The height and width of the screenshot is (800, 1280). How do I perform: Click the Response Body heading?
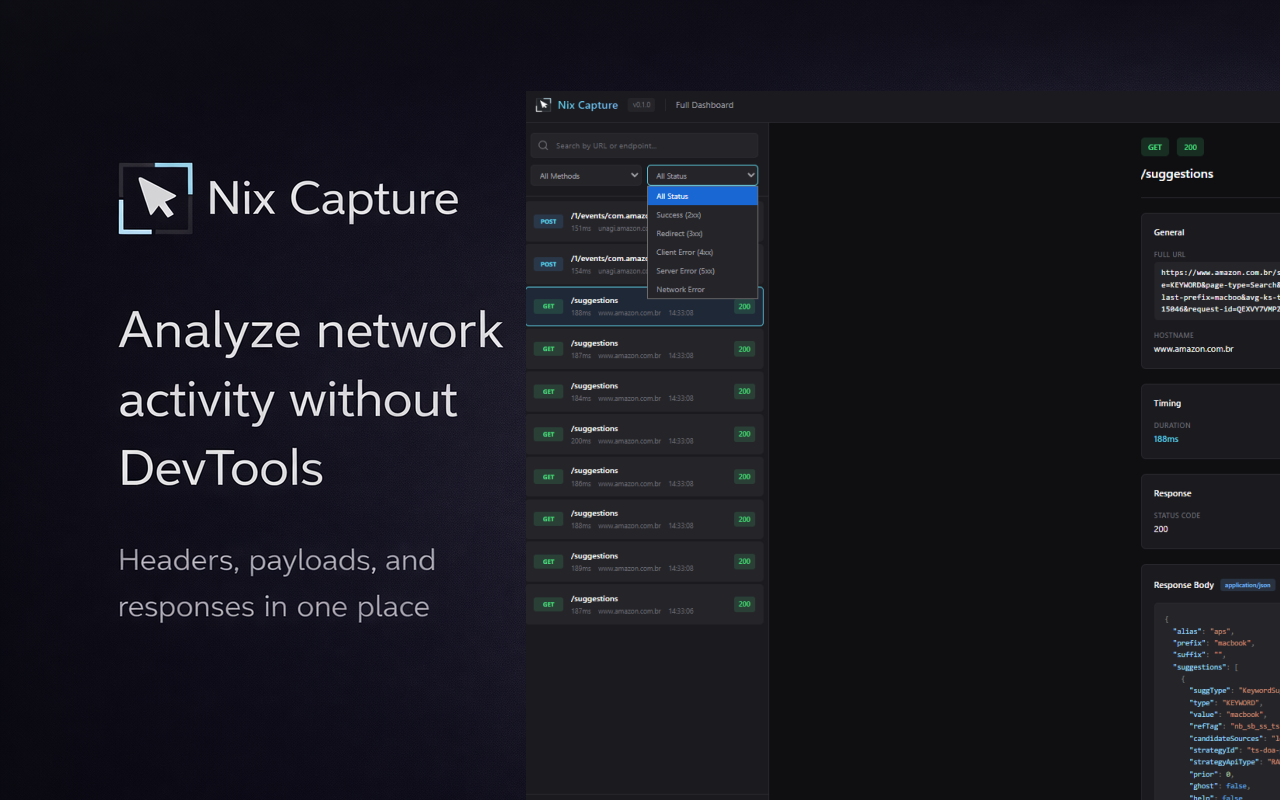pyautogui.click(x=1184, y=585)
